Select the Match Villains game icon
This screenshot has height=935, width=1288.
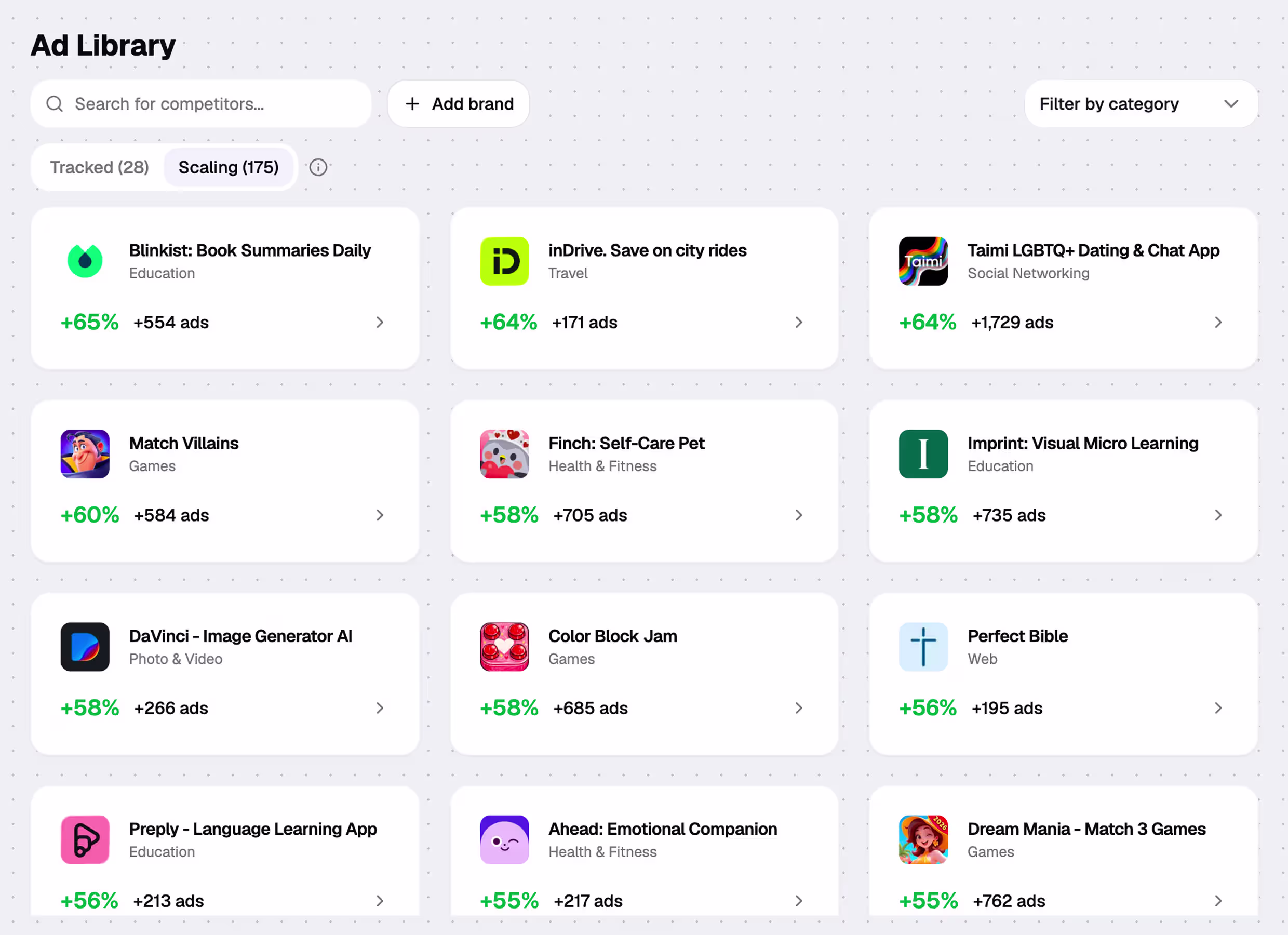[85, 454]
